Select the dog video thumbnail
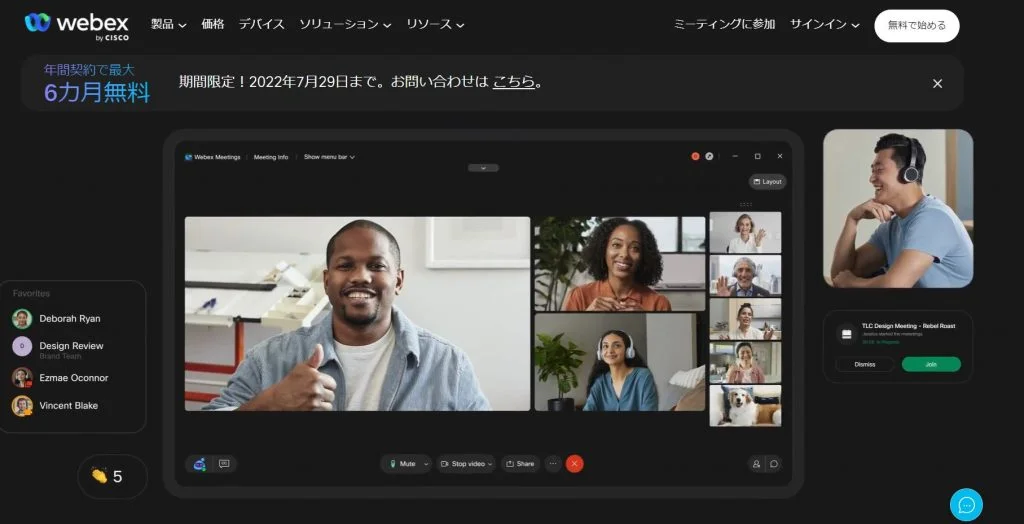This screenshot has height=524, width=1024. pos(745,406)
